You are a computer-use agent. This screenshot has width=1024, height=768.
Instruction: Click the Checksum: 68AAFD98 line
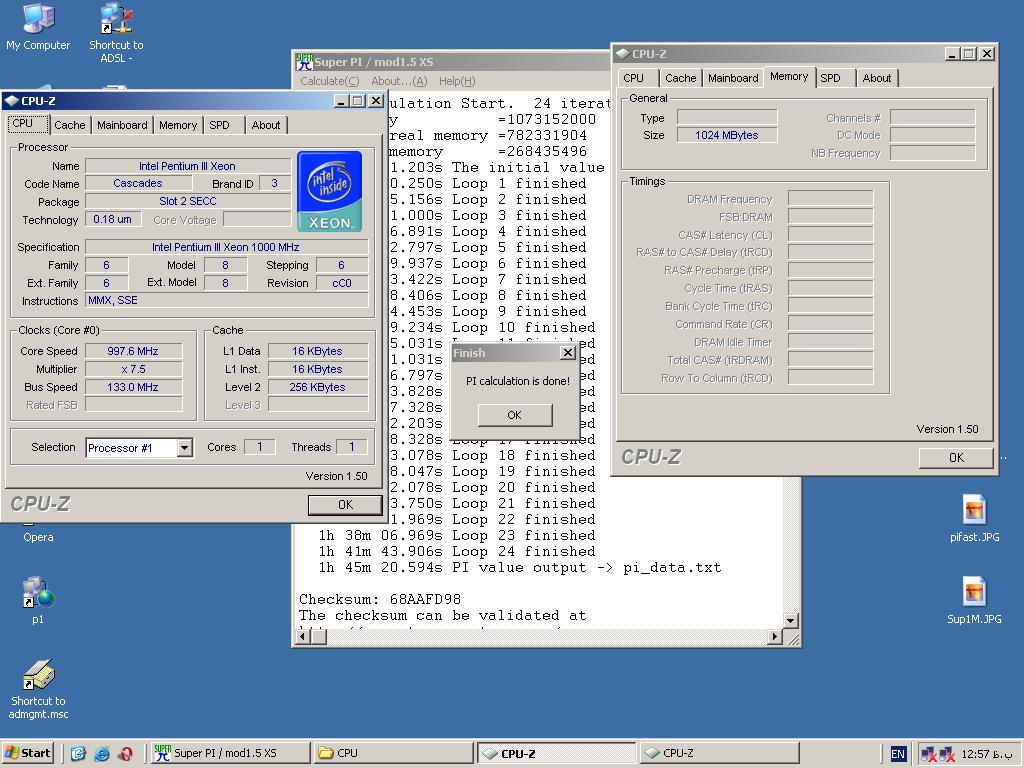coord(380,599)
